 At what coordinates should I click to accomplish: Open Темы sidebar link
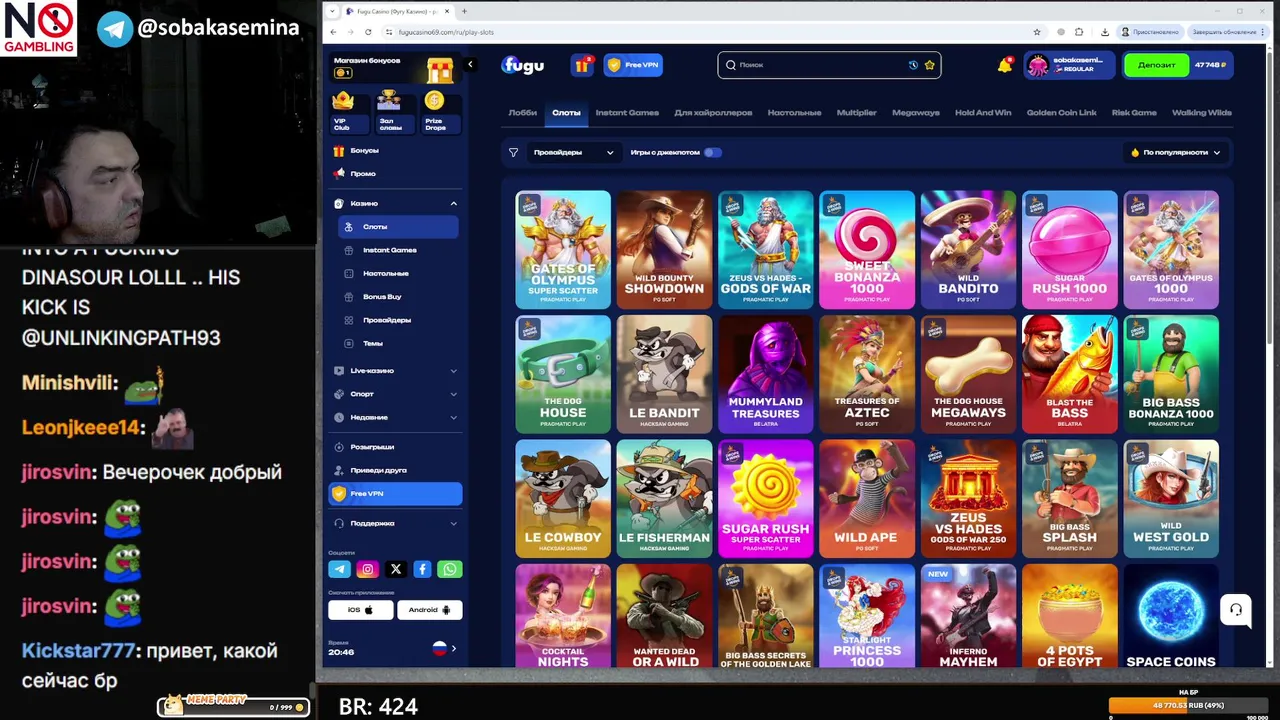399,343
